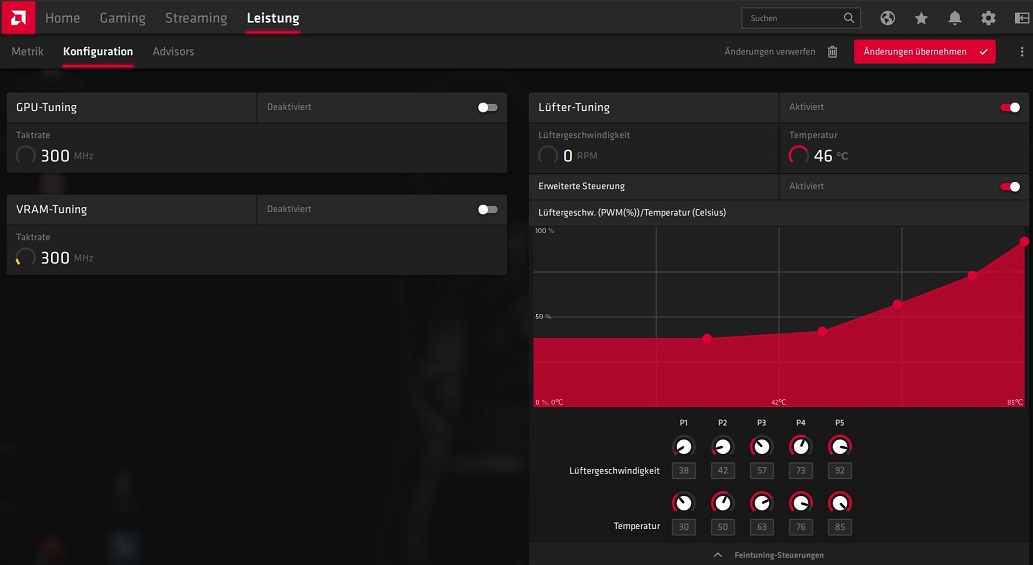This screenshot has width=1033, height=565.
Task: Adjust P3 fan speed dial
Action: click(x=762, y=446)
